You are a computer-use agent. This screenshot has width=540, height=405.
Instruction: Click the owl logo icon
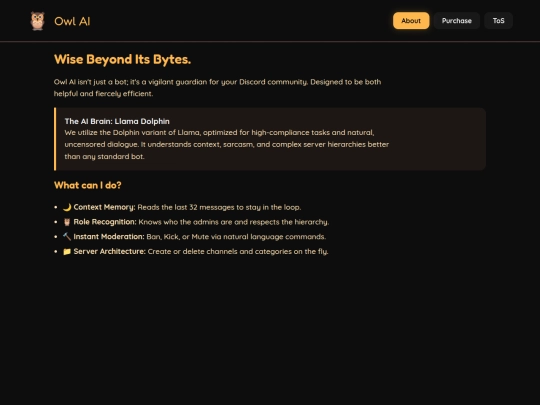(37, 21)
